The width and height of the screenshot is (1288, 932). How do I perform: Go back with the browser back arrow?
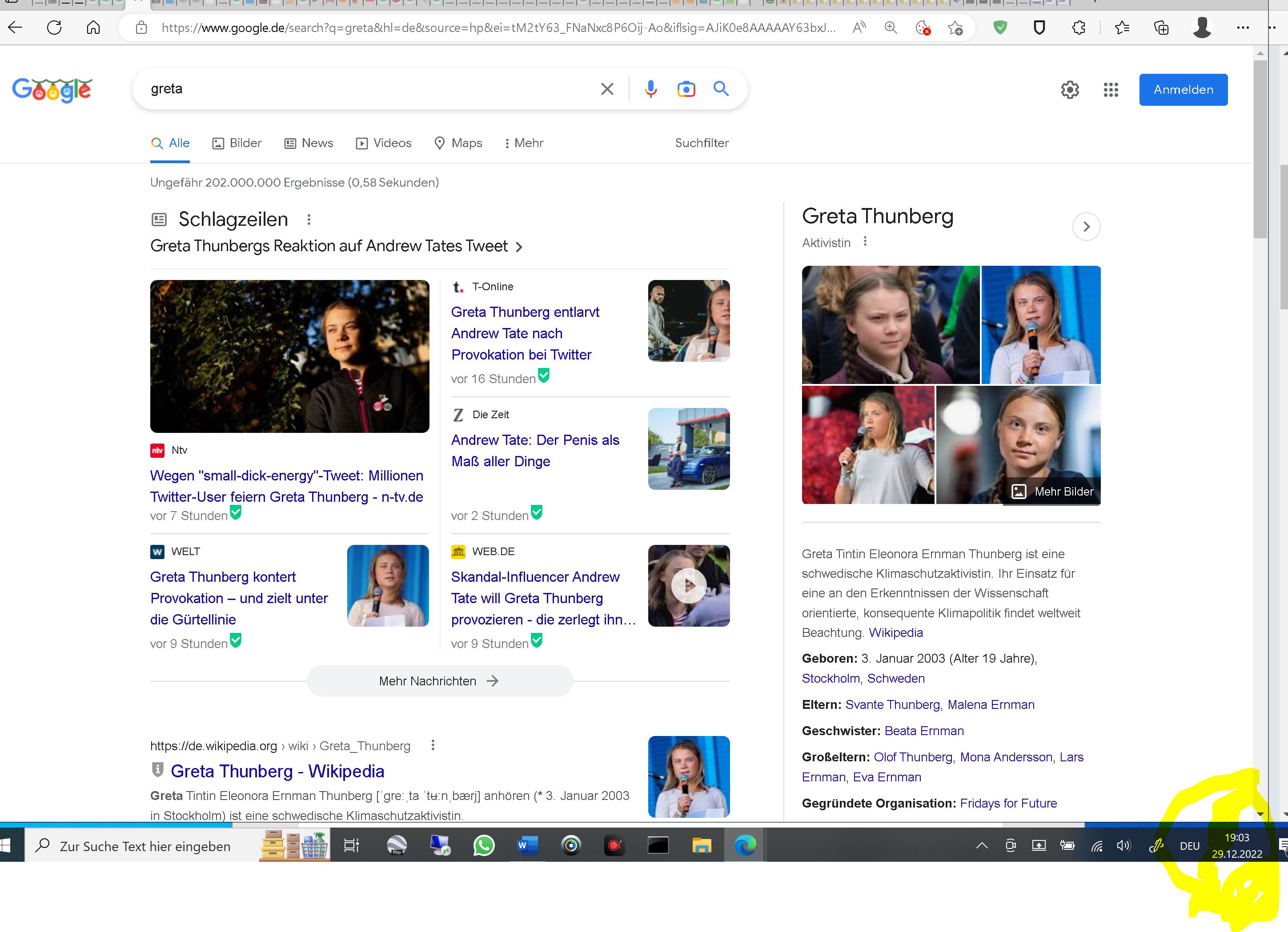[x=15, y=27]
